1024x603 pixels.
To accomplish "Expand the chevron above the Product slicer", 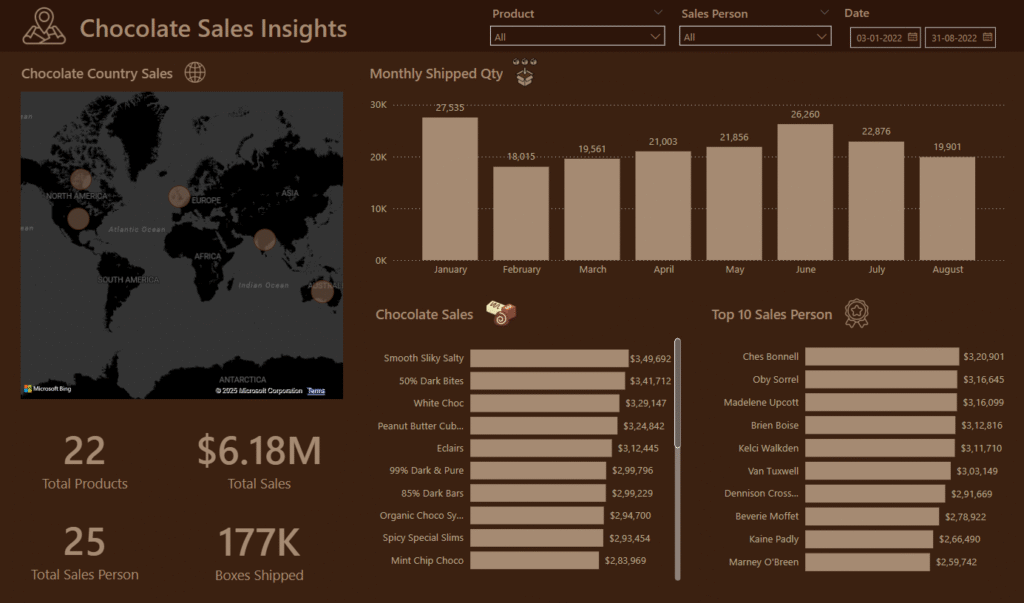I will click(x=657, y=13).
